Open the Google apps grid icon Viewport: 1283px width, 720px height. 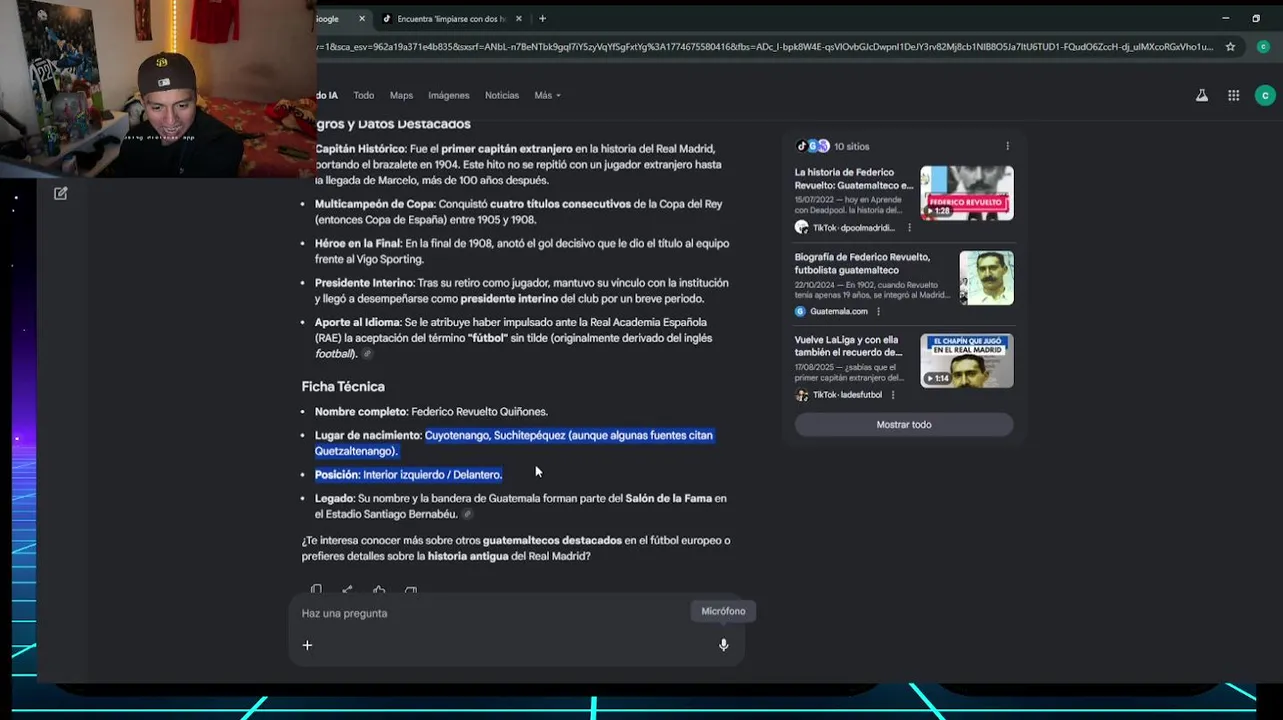[x=1233, y=95]
